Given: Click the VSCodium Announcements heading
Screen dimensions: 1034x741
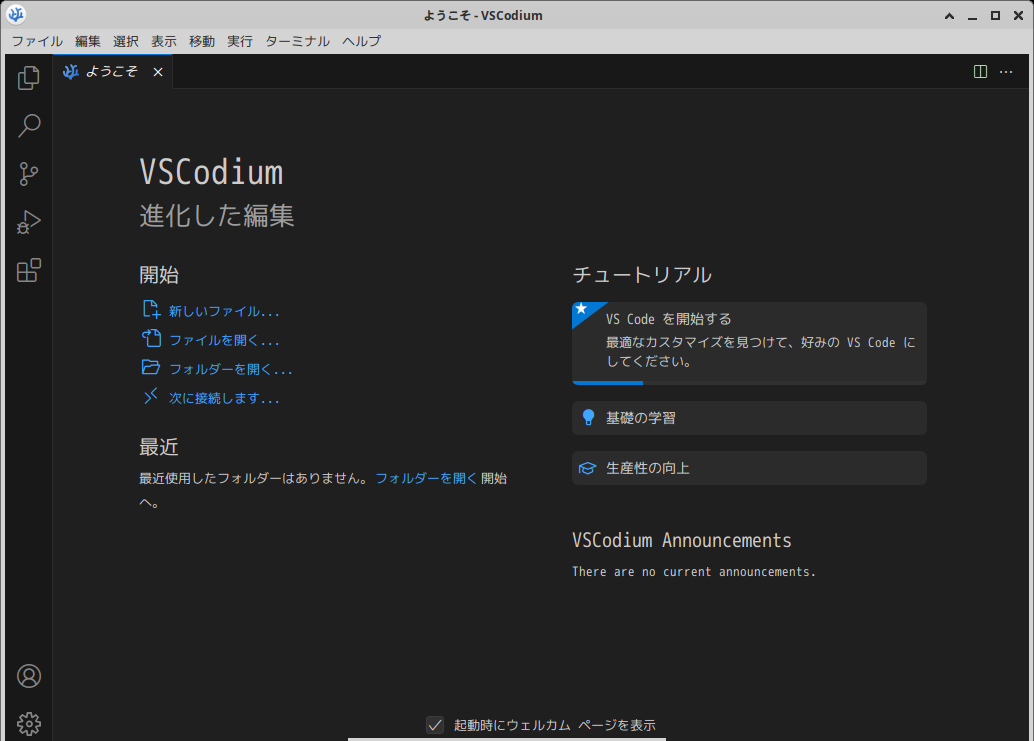Looking at the screenshot, I should pos(682,540).
